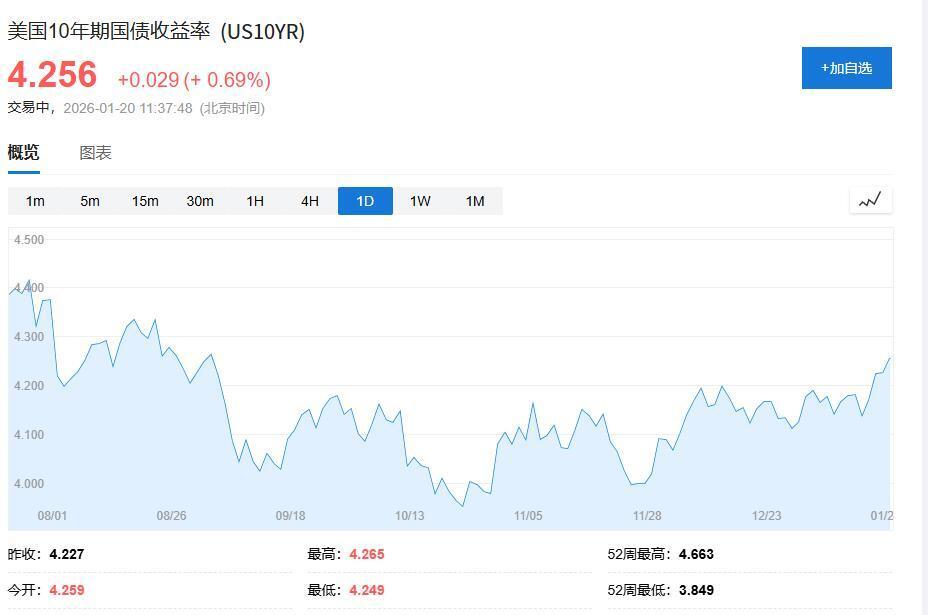Screen dimensions: 928x615
Task: Click the 11/28 date label on chart axis
Action: point(647,516)
